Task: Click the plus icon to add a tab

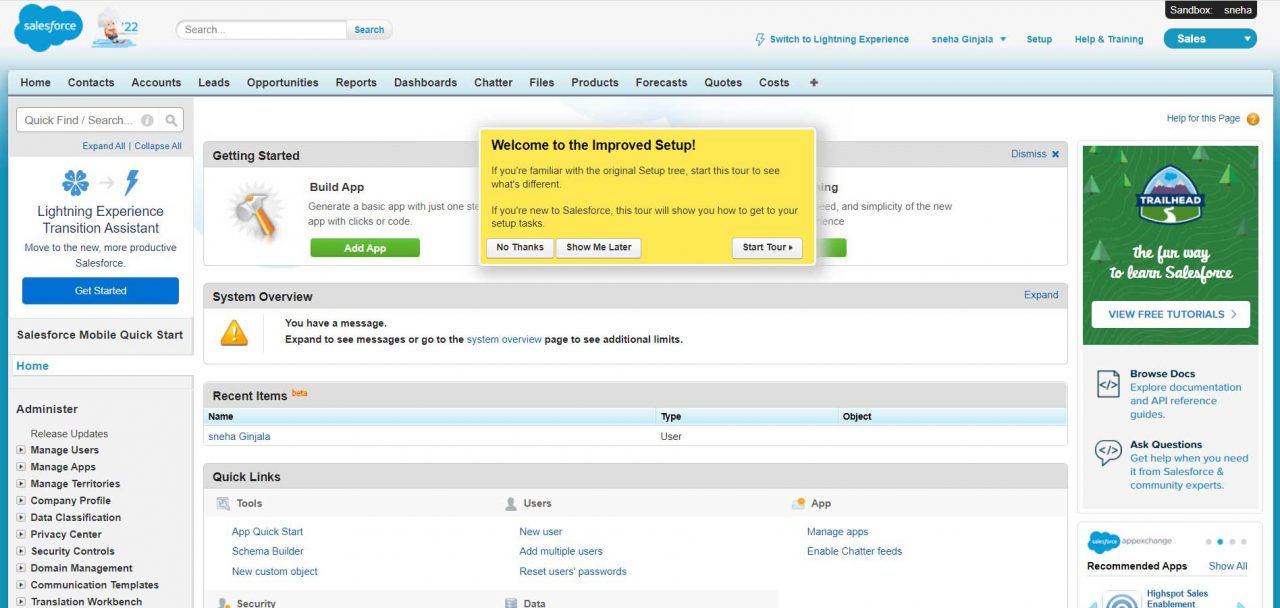Action: (813, 83)
